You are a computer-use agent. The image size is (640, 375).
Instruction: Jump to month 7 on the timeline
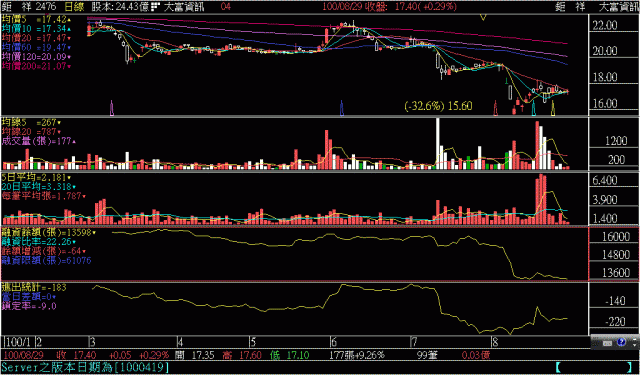(413, 341)
